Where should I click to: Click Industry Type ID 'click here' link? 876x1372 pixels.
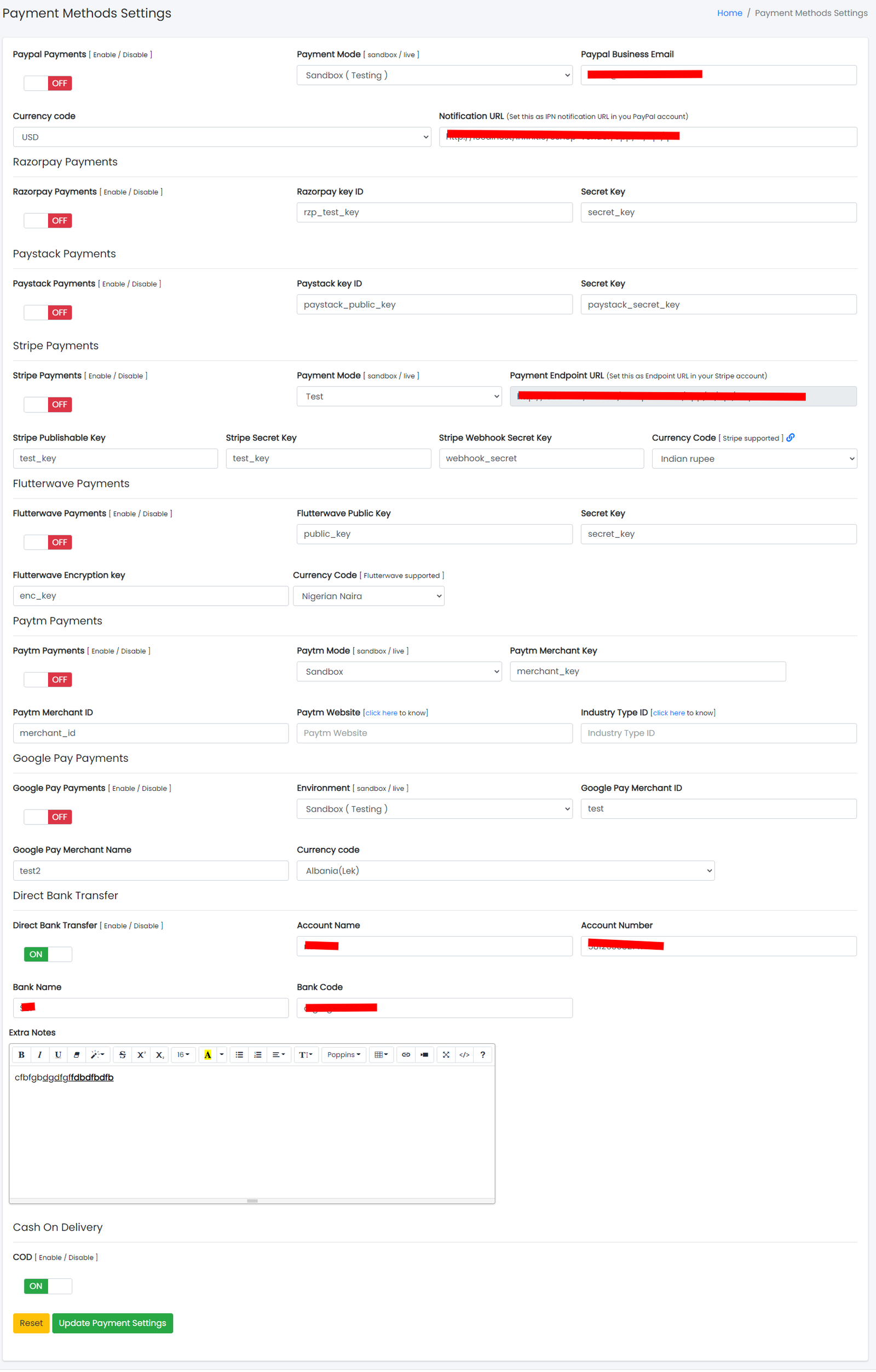[668, 713]
